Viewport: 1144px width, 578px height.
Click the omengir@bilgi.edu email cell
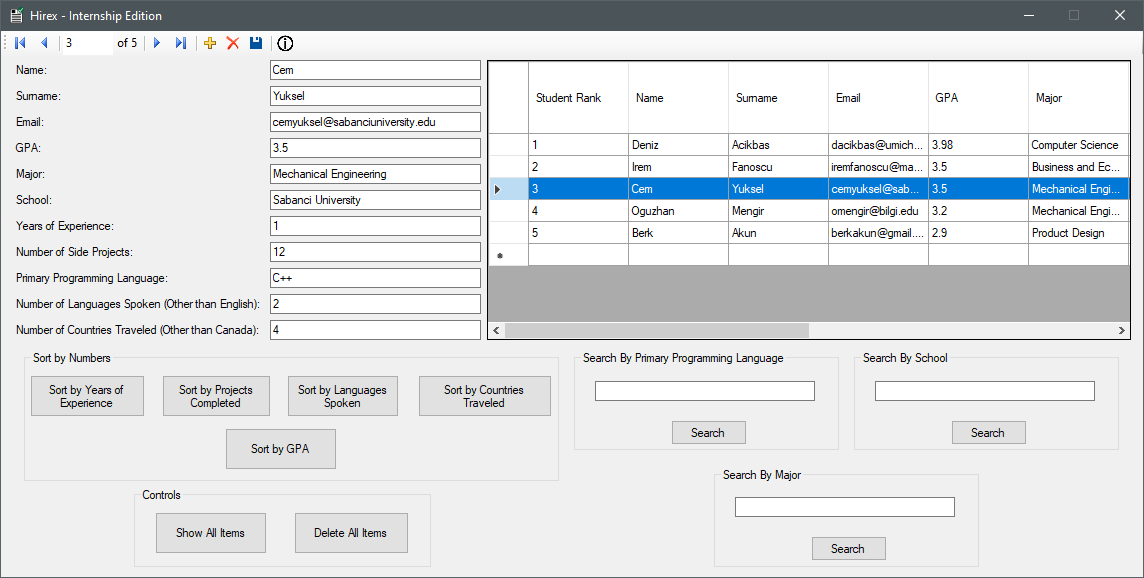click(878, 211)
